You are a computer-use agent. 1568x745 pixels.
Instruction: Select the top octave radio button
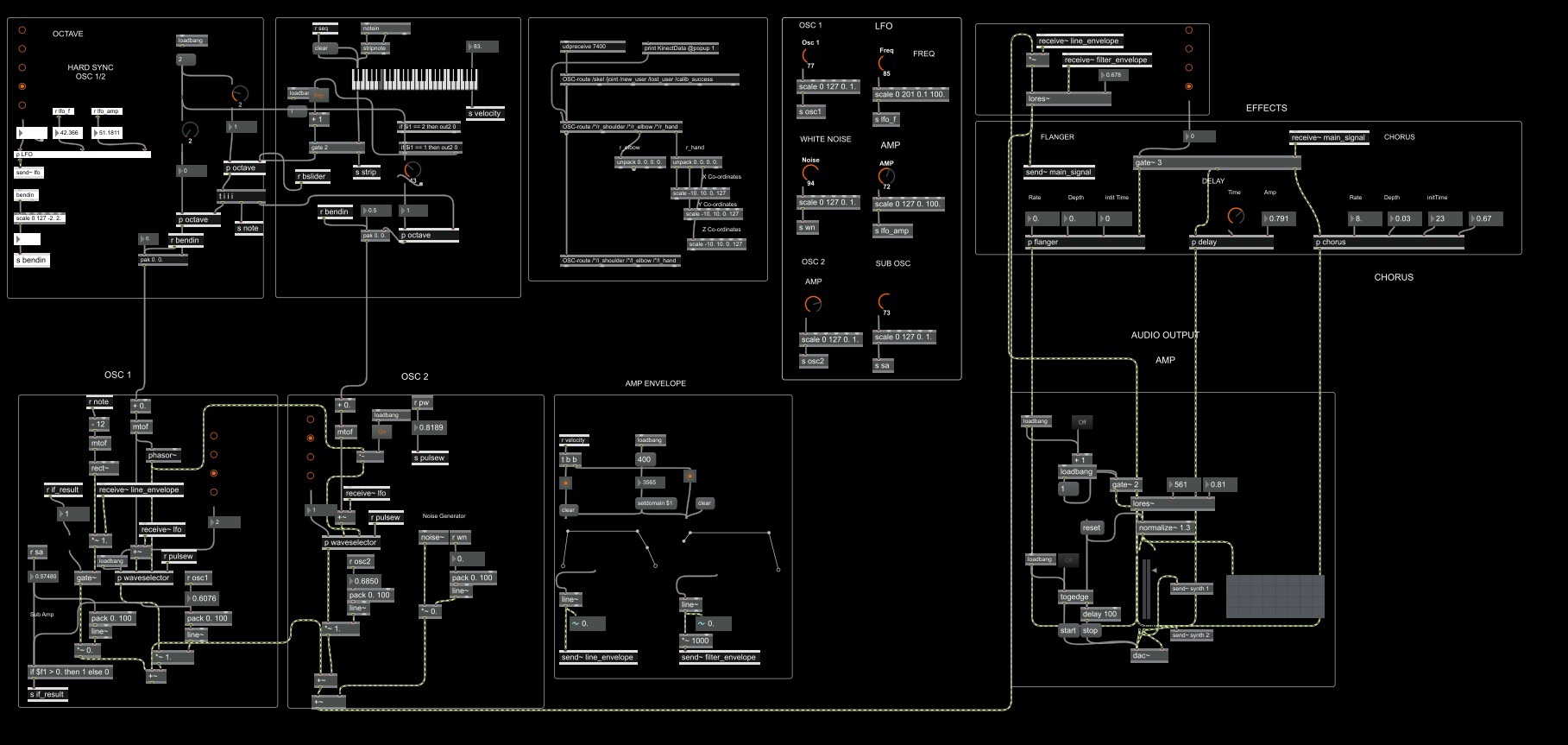coord(22,30)
